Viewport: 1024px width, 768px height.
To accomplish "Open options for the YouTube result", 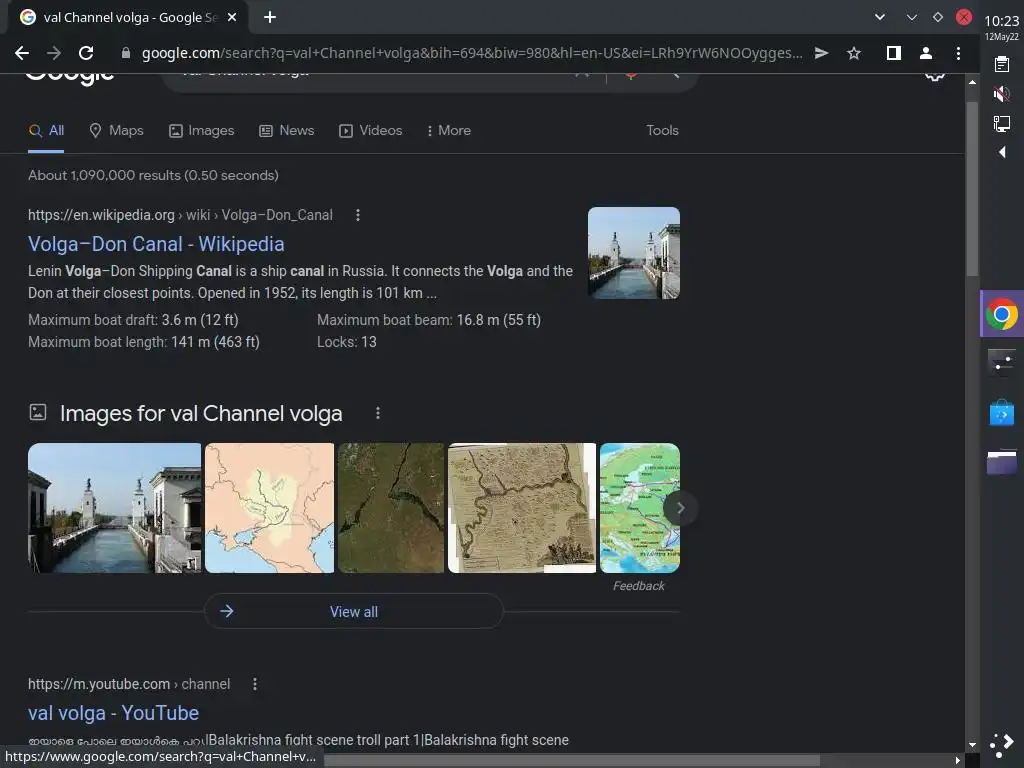I will coord(255,684).
